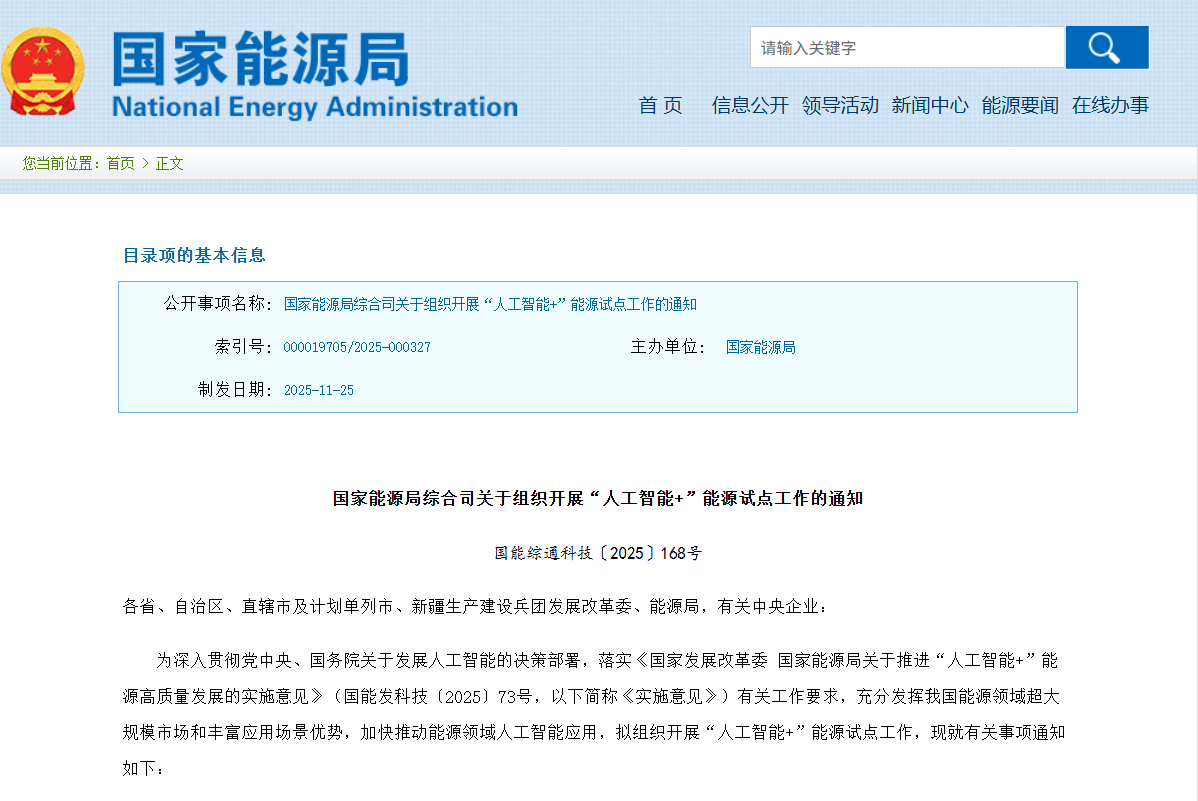Click 国家能源局 next to 主办单位
Screen dimensions: 1198x801
click(760, 347)
